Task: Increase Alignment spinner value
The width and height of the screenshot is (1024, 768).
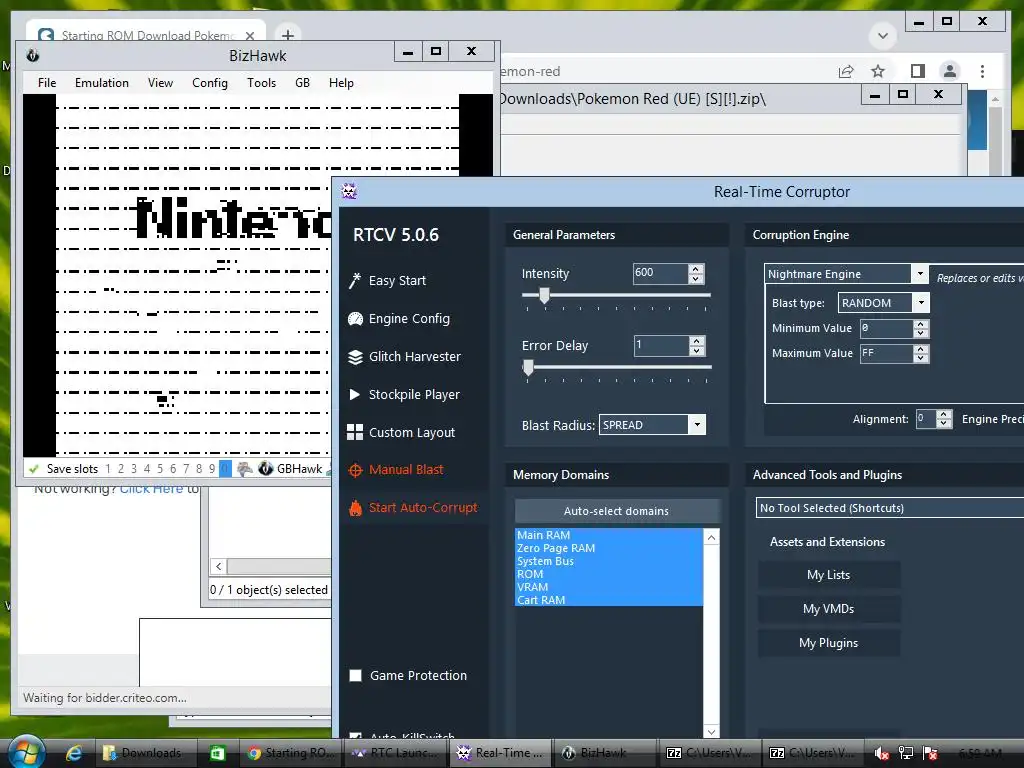Action: tap(944, 414)
